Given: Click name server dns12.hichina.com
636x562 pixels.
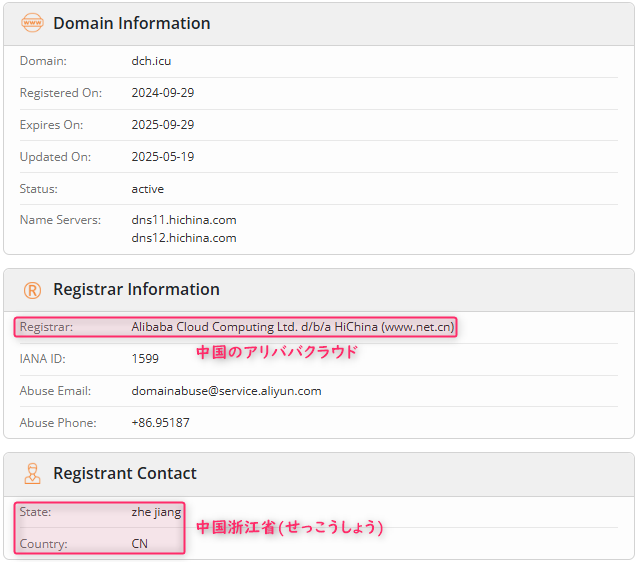Looking at the screenshot, I should (184, 238).
